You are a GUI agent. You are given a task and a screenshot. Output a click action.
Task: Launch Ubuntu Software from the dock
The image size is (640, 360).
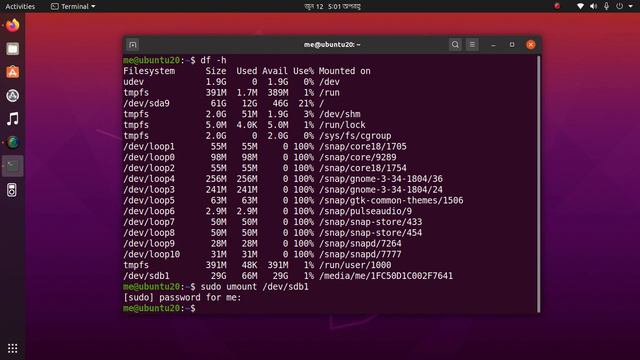[13, 72]
